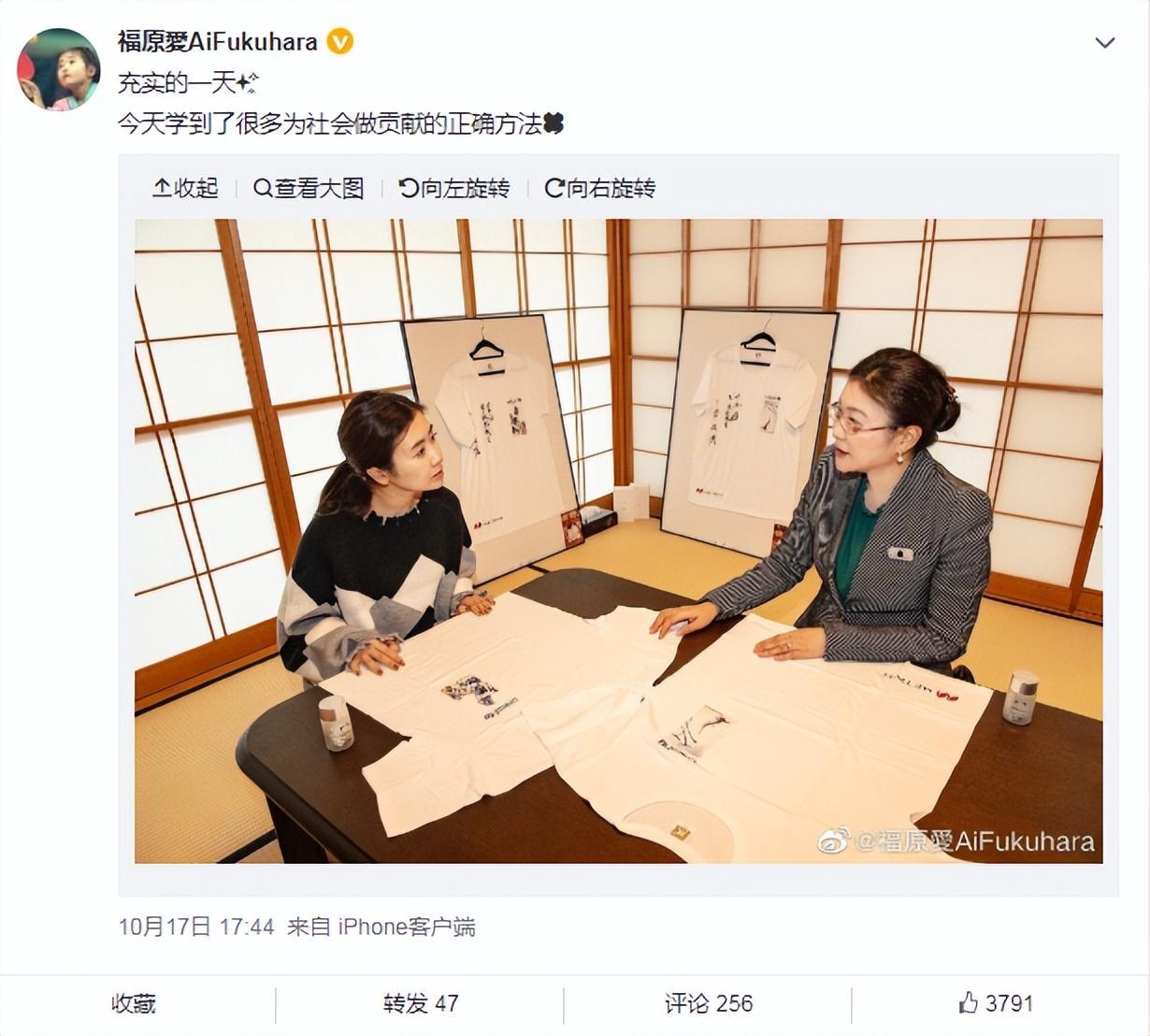Click the verified badge next to 福原爱AiFukuhara

pos(340,42)
